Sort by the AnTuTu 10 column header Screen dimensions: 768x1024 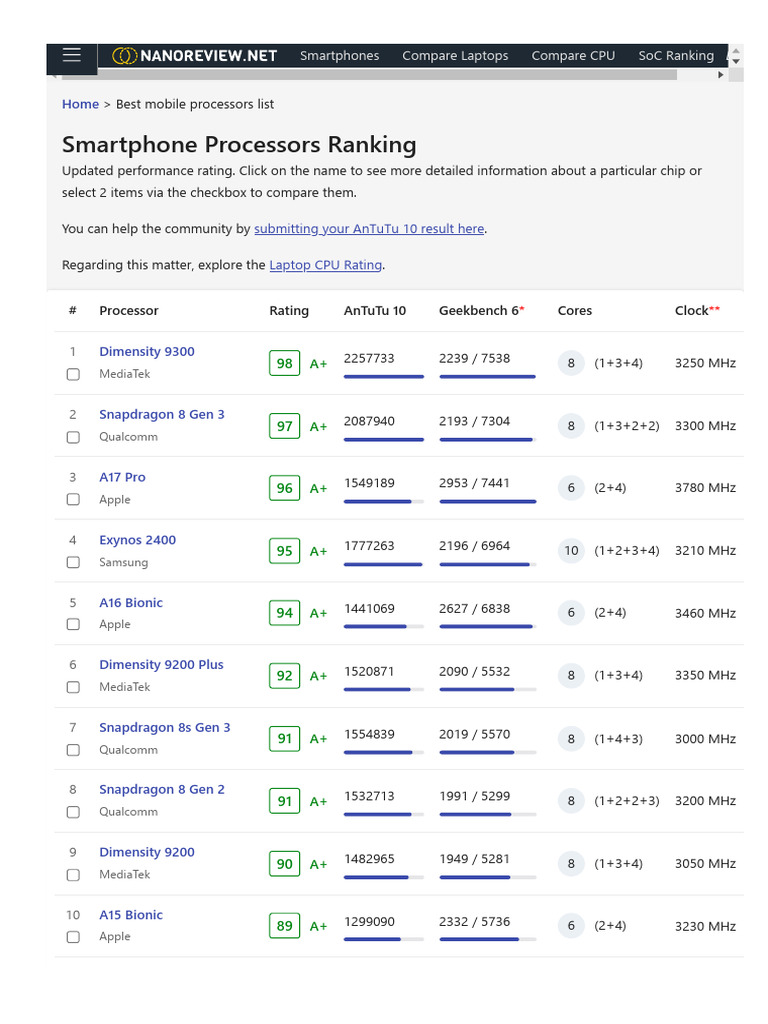tap(375, 311)
